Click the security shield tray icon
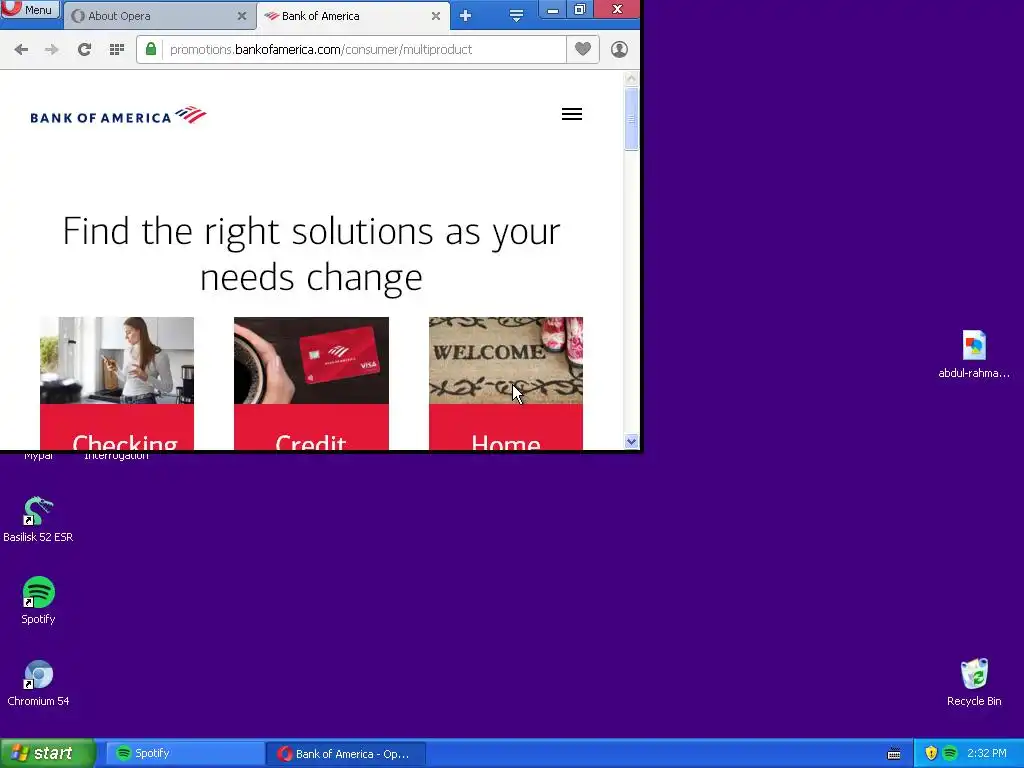The width and height of the screenshot is (1024, 768). click(931, 754)
